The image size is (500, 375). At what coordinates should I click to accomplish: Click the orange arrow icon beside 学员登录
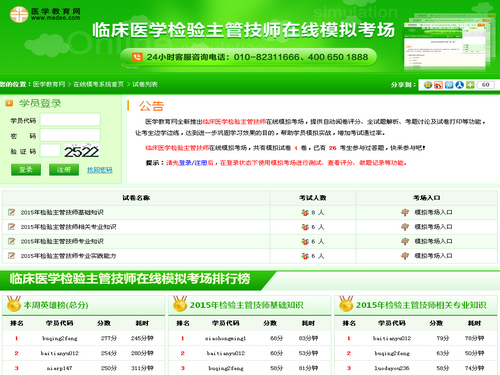[x=9, y=103]
